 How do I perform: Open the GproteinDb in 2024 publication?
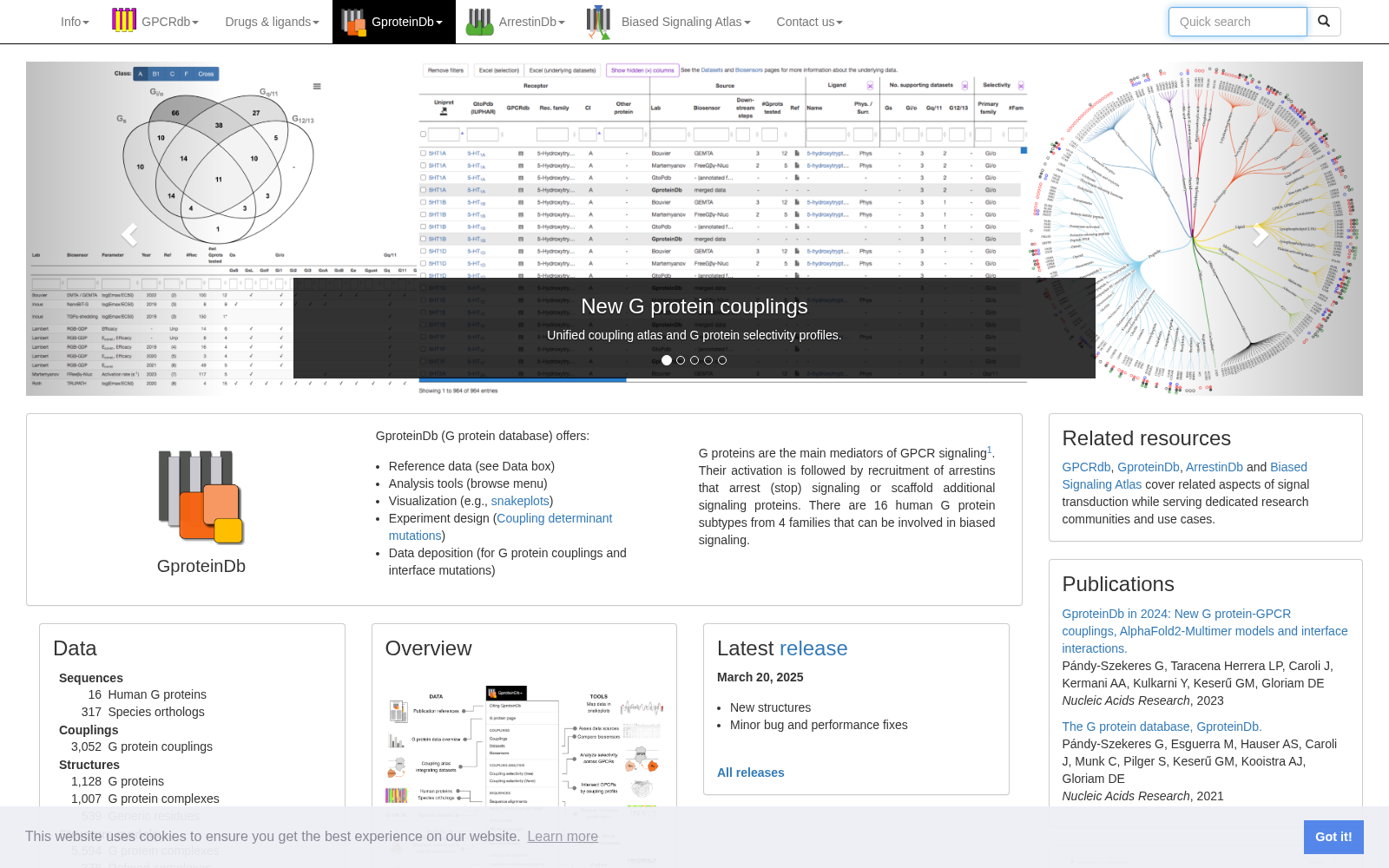1205,631
